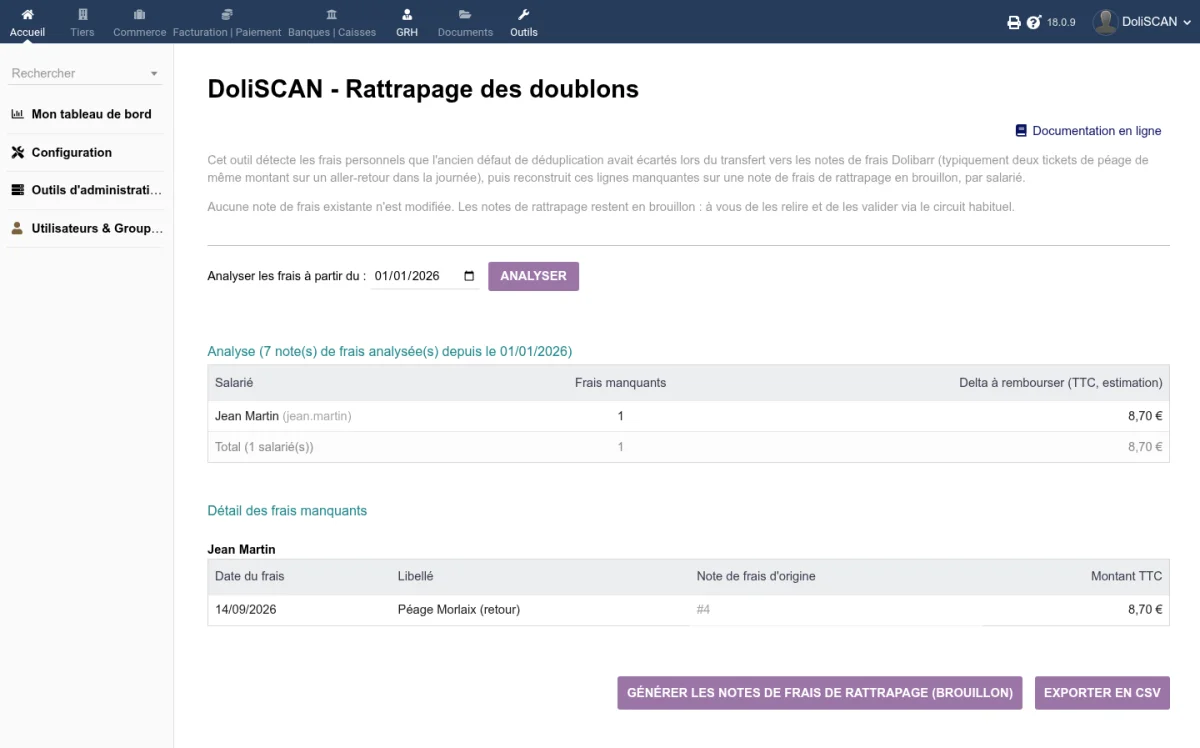Click the Delta à rembourser column header
The width and height of the screenshot is (1200, 748).
1061,382
